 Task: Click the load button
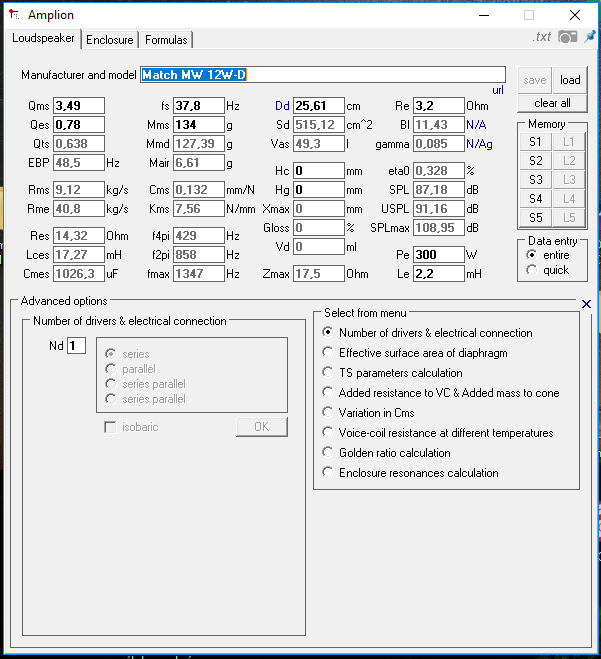[570, 80]
